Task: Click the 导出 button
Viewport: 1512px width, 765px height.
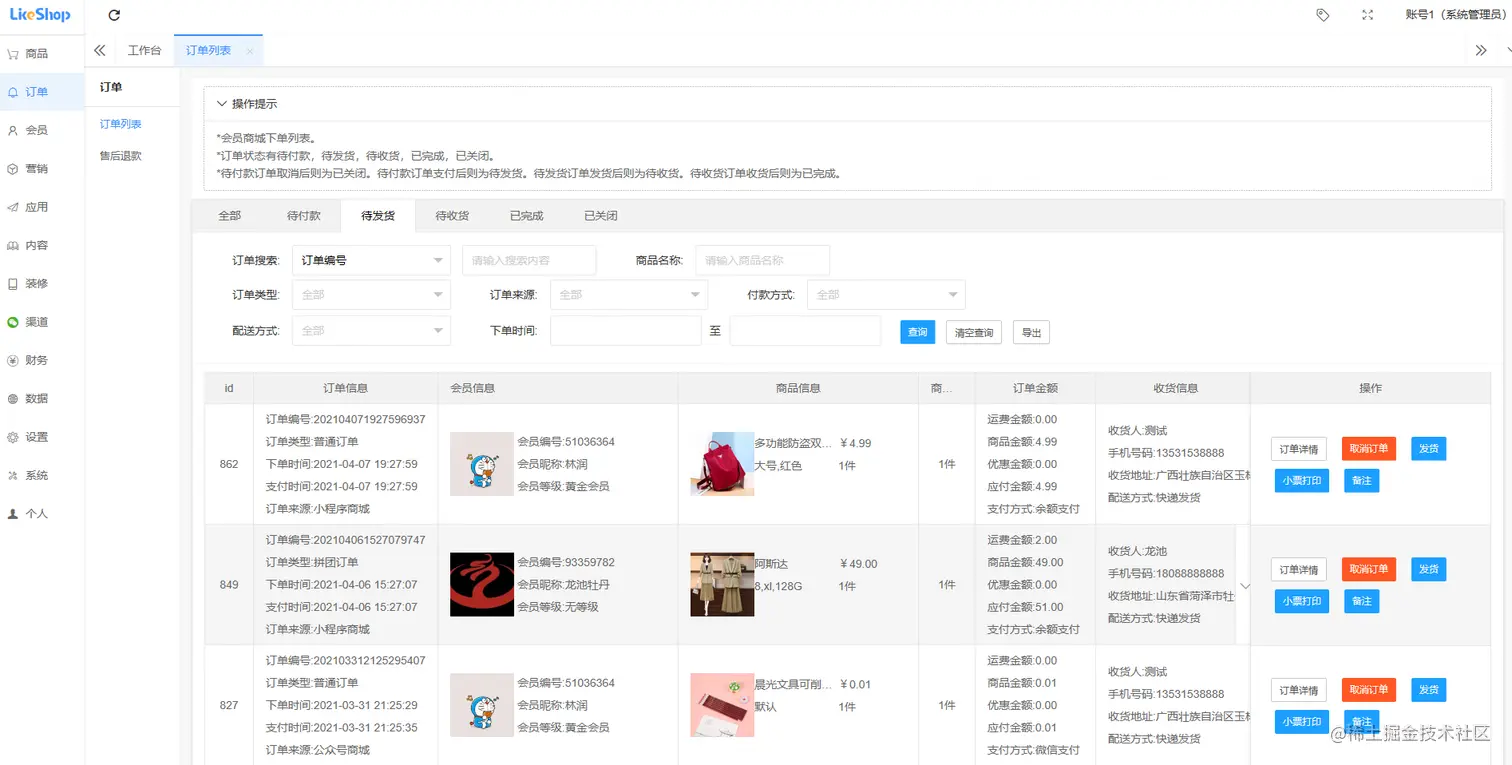Action: [1031, 332]
